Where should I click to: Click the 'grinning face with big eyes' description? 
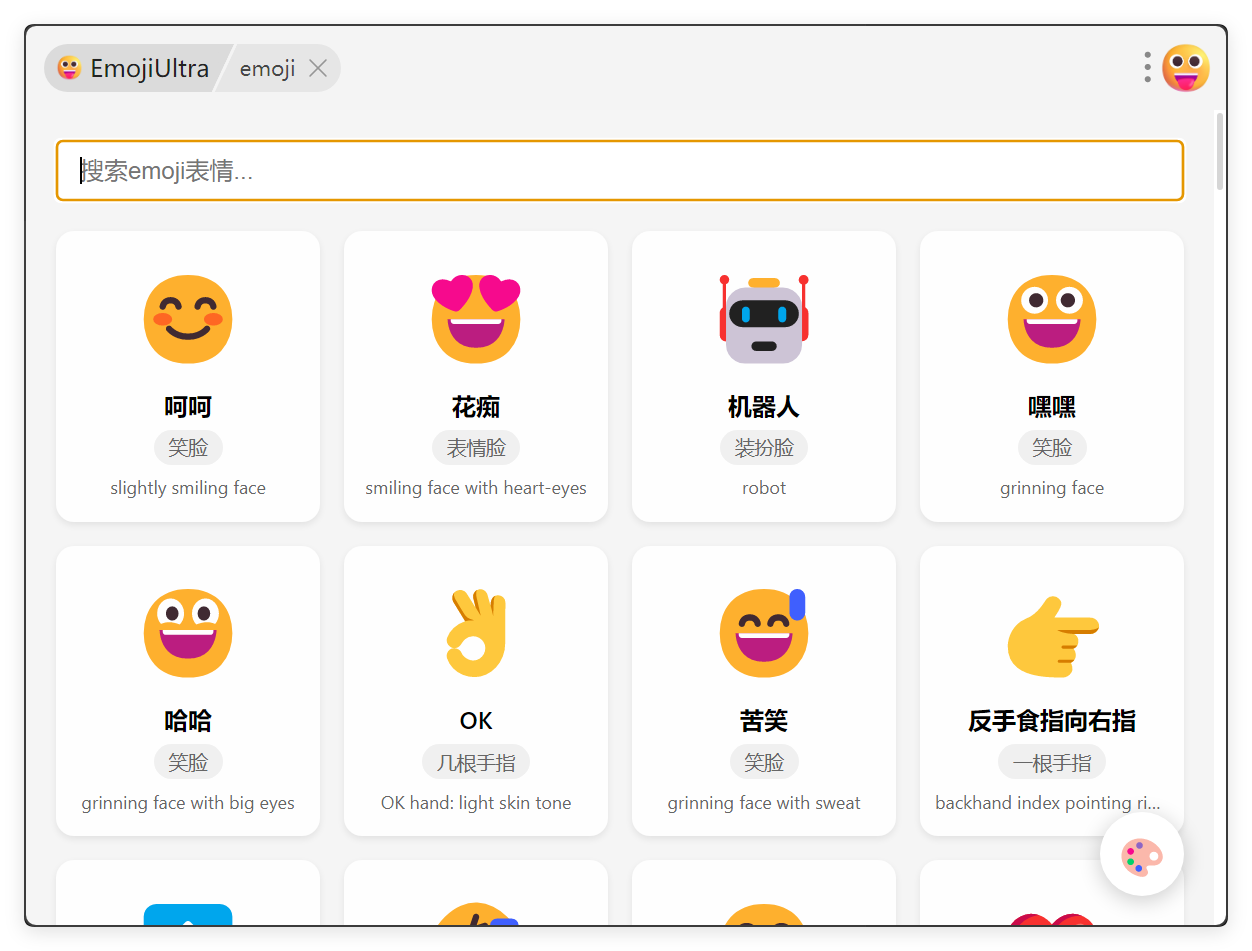point(188,803)
